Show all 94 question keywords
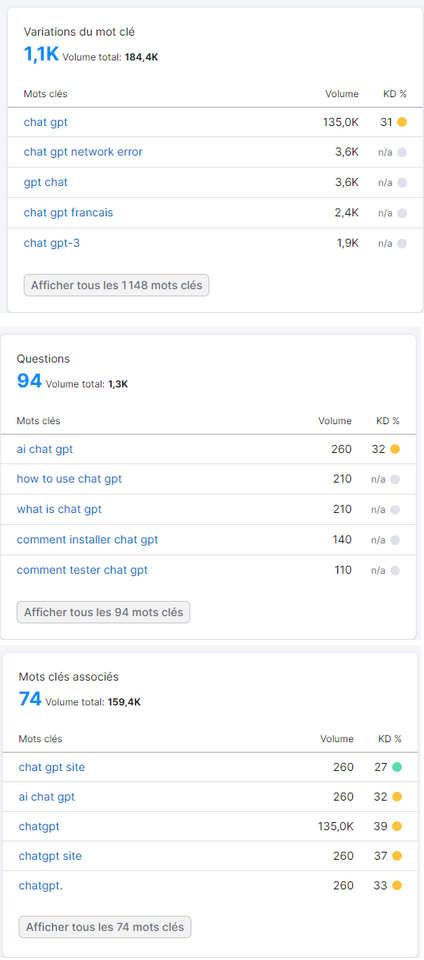The width and height of the screenshot is (424, 960). [x=103, y=612]
